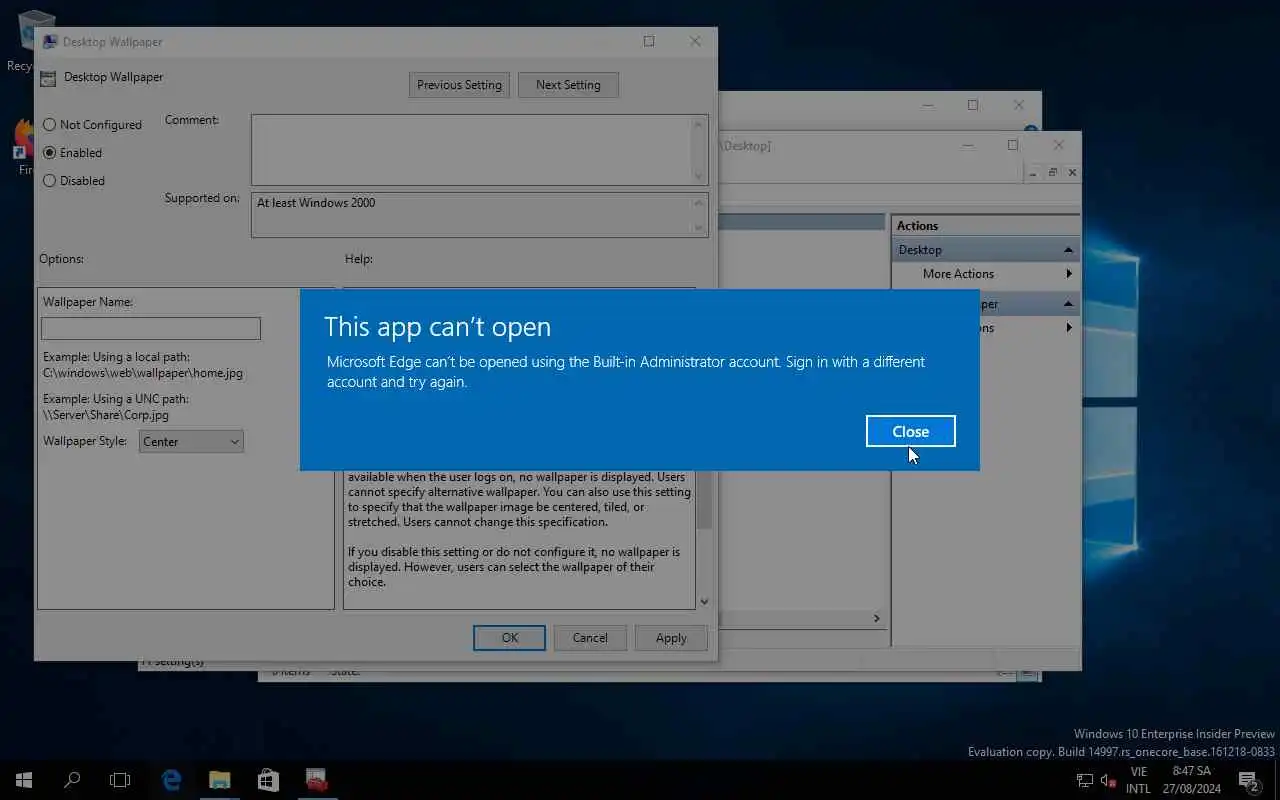Close the Desktop Wallpaper dialog with X
The image size is (1280, 800).
coord(695,41)
